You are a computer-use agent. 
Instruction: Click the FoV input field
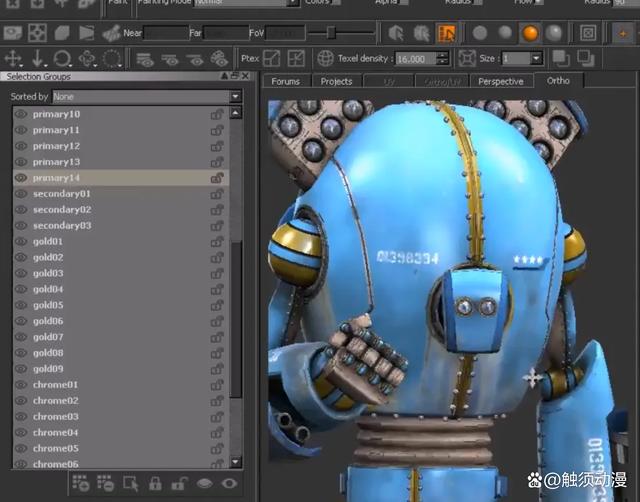(285, 33)
